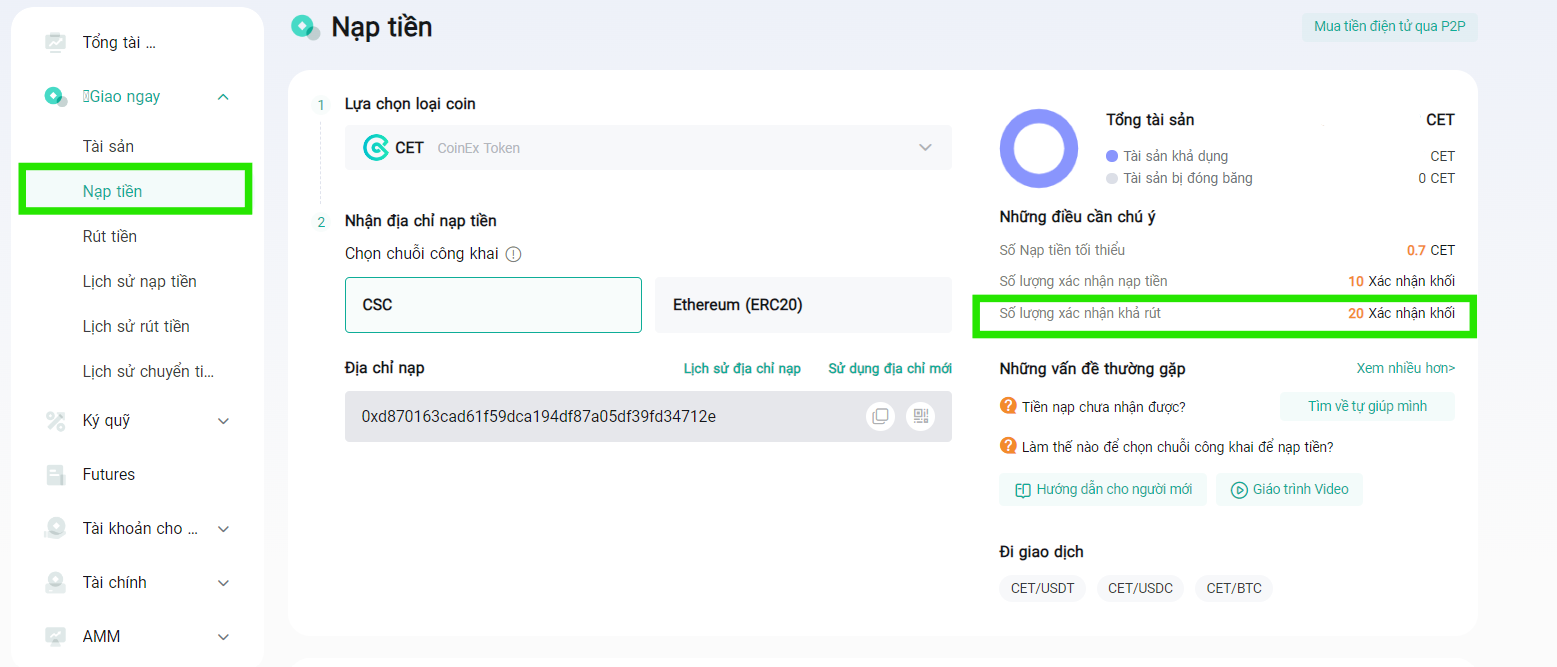Select the Ethereum (ERC20) chain option
1557x667 pixels.
pos(802,305)
